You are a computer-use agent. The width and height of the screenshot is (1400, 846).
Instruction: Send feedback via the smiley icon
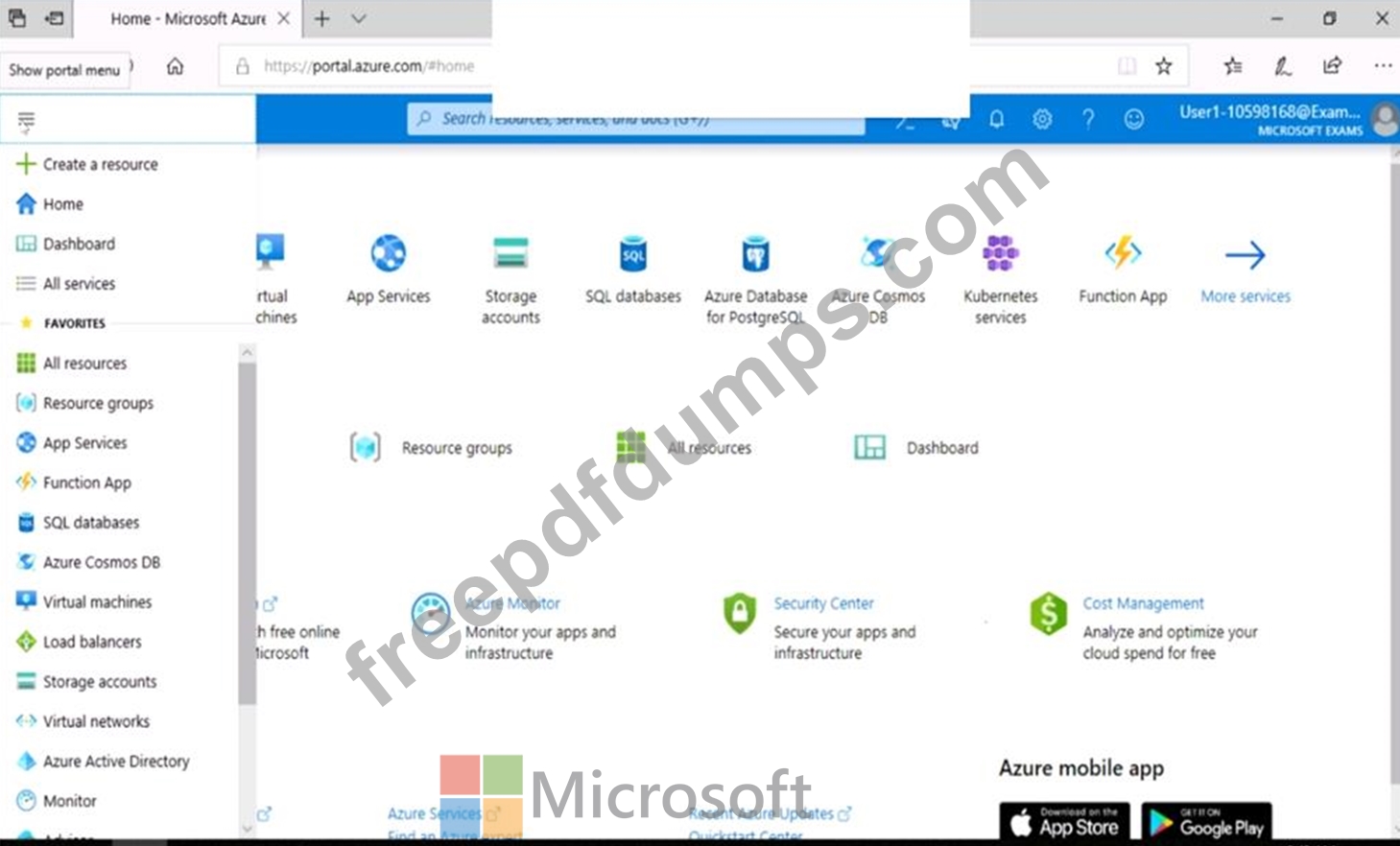pyautogui.click(x=1134, y=119)
